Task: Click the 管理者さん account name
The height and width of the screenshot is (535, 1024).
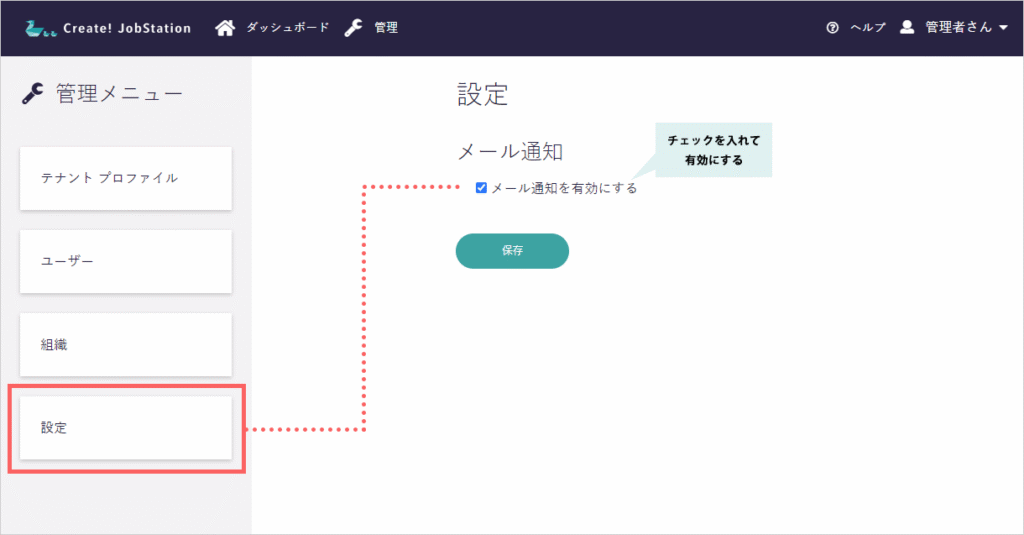Action: pyautogui.click(x=958, y=28)
